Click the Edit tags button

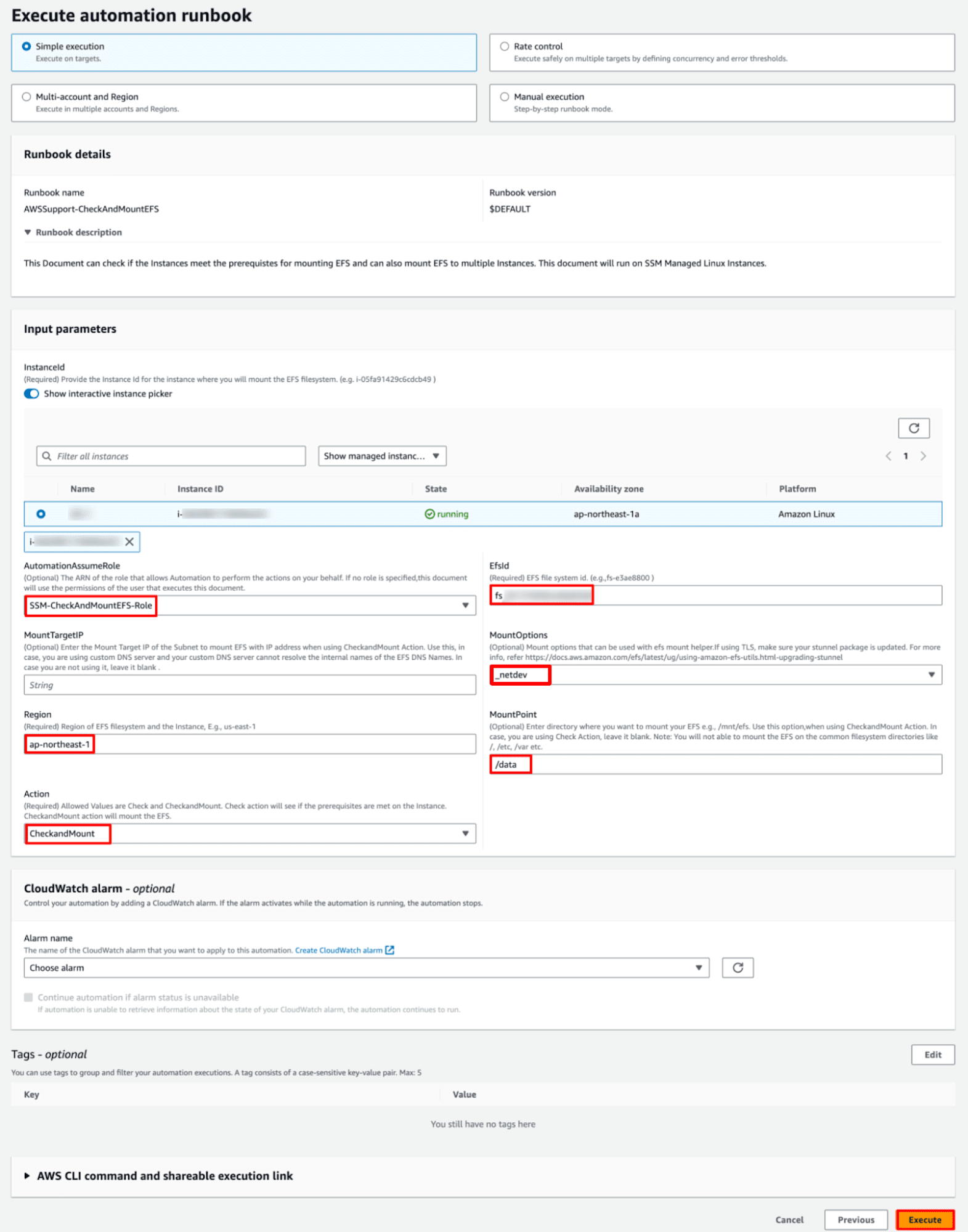pyautogui.click(x=933, y=1055)
